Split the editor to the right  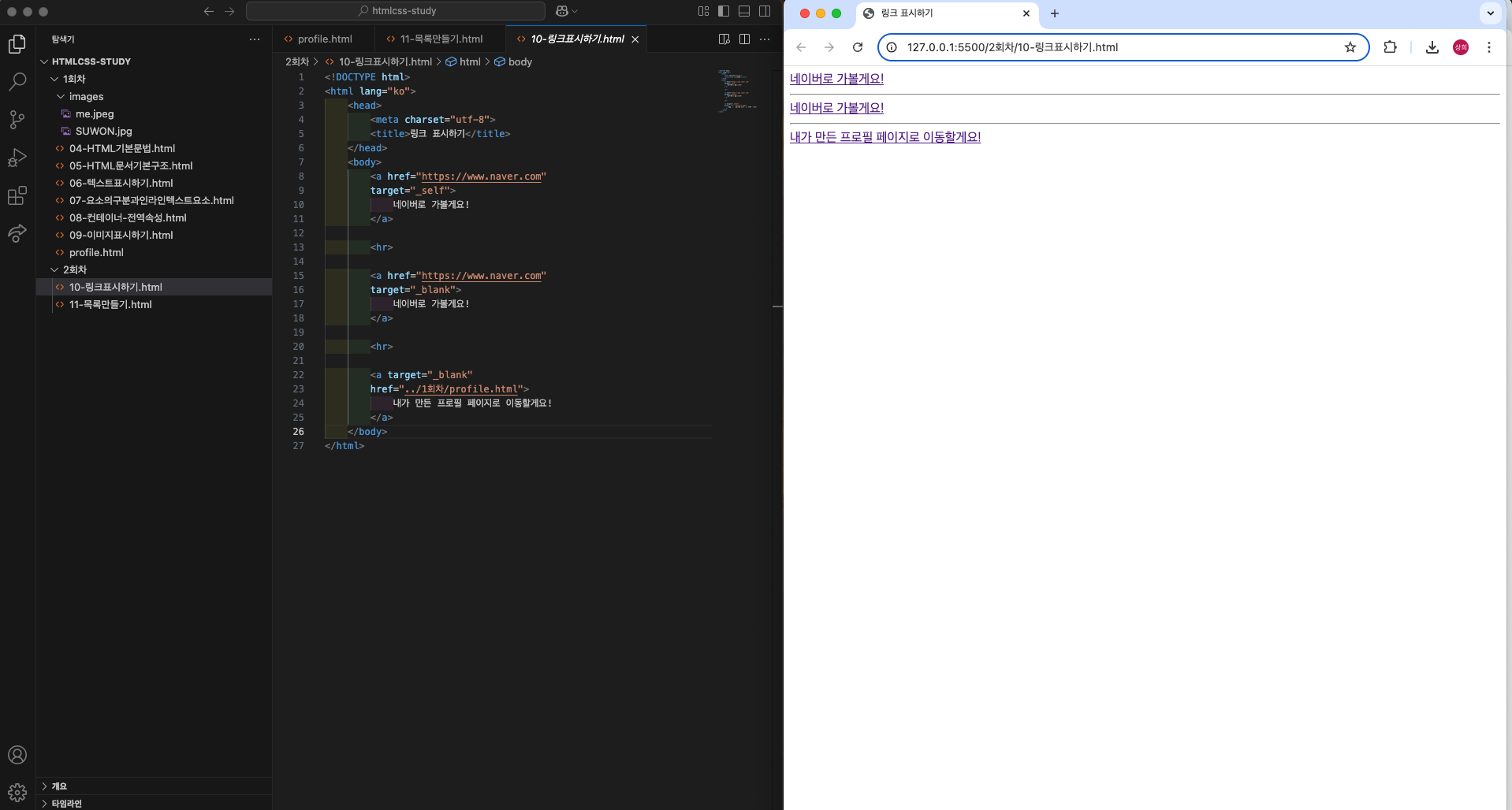point(744,39)
